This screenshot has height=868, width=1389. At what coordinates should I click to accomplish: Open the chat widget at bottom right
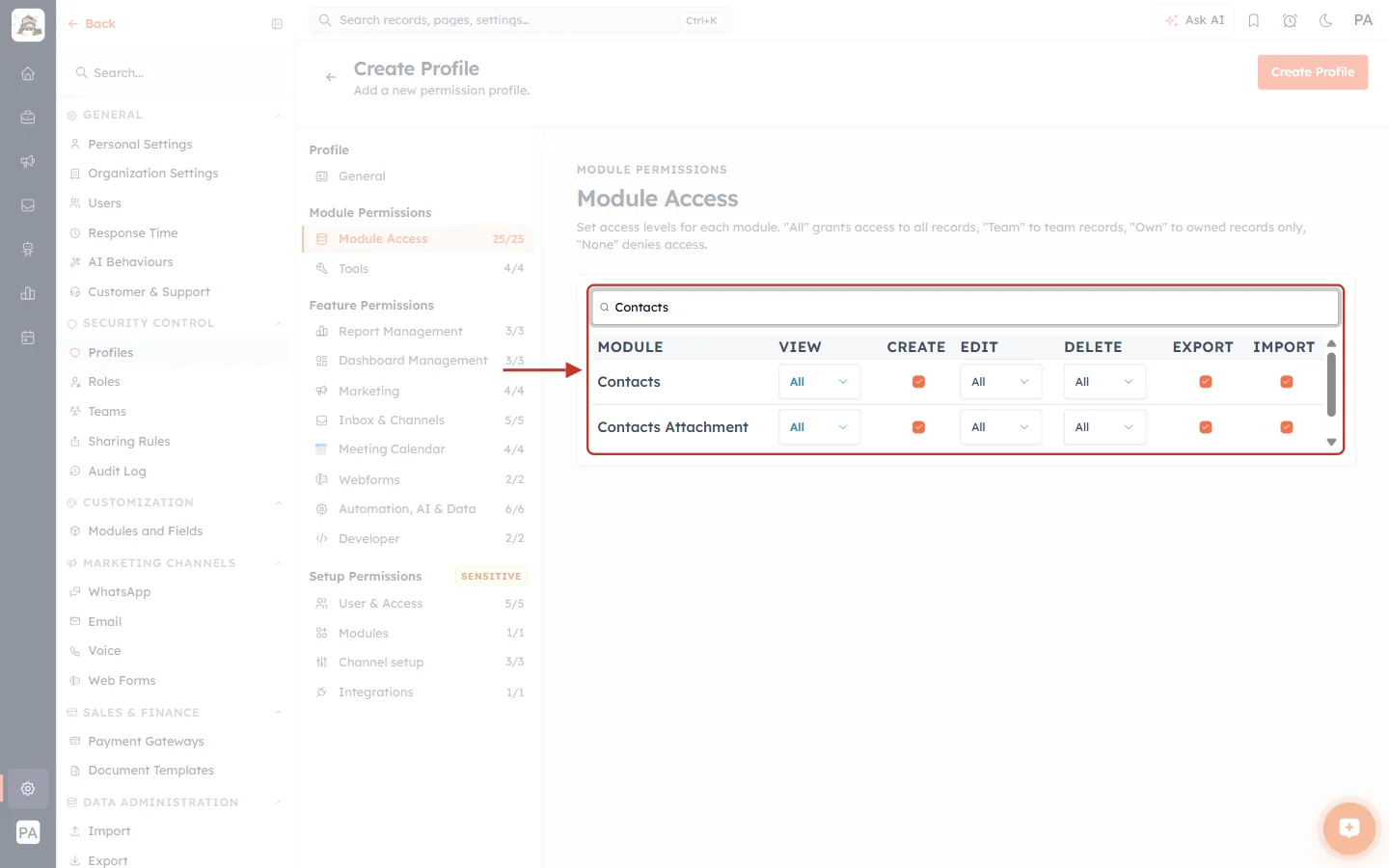[x=1349, y=828]
